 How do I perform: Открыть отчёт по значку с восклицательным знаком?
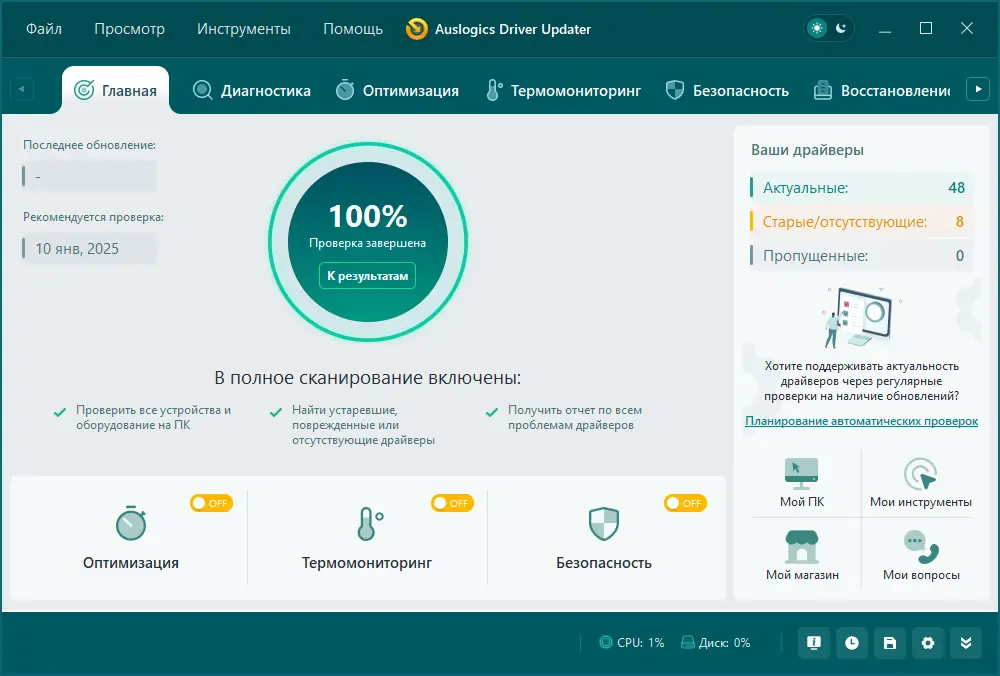[x=814, y=643]
